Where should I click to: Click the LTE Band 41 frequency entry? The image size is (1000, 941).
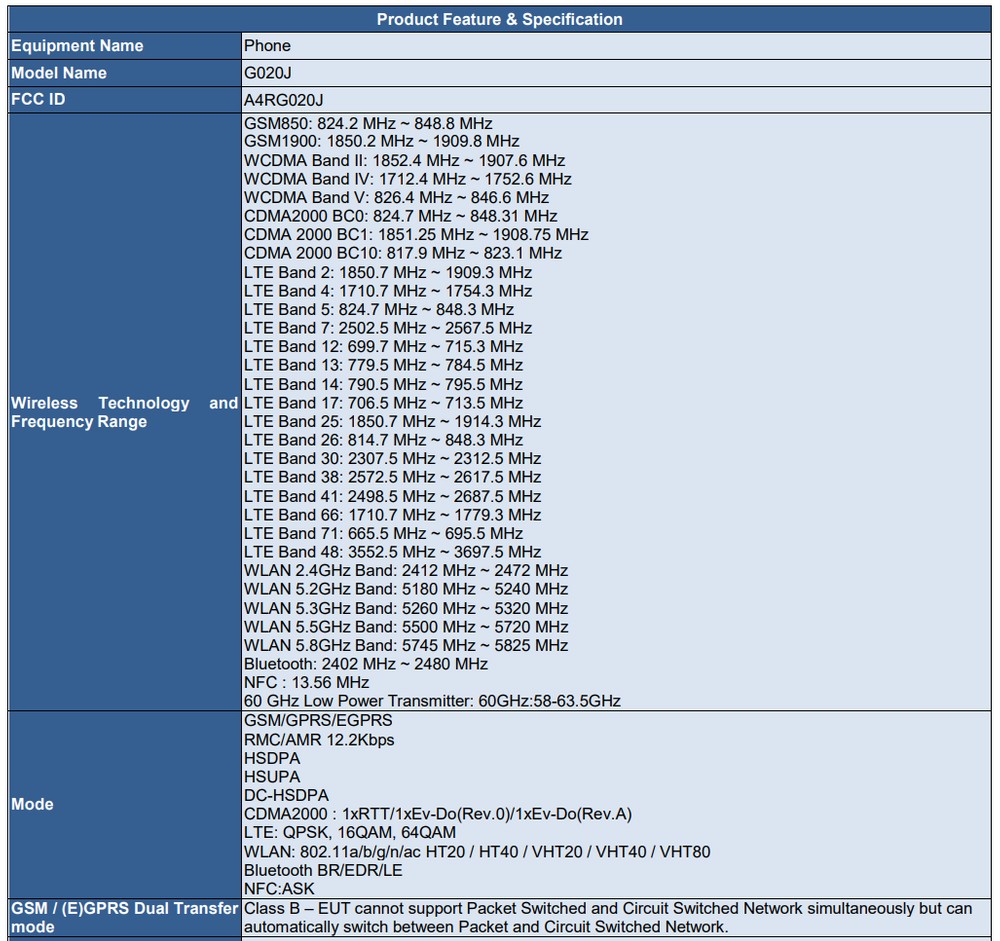tap(392, 496)
